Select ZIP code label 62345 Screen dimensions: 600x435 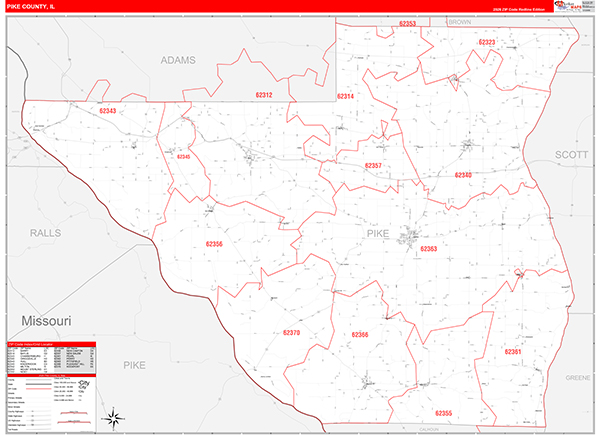183,157
